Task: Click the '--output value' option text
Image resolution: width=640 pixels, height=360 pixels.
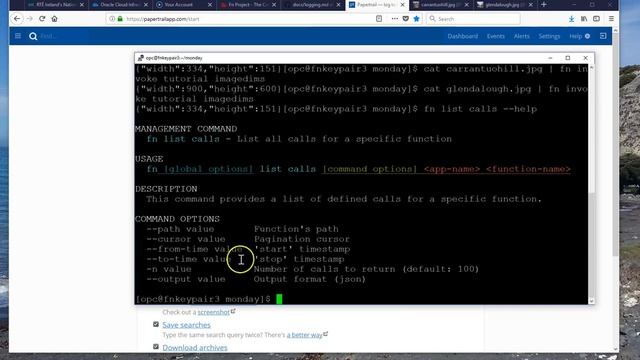Action: (186, 279)
